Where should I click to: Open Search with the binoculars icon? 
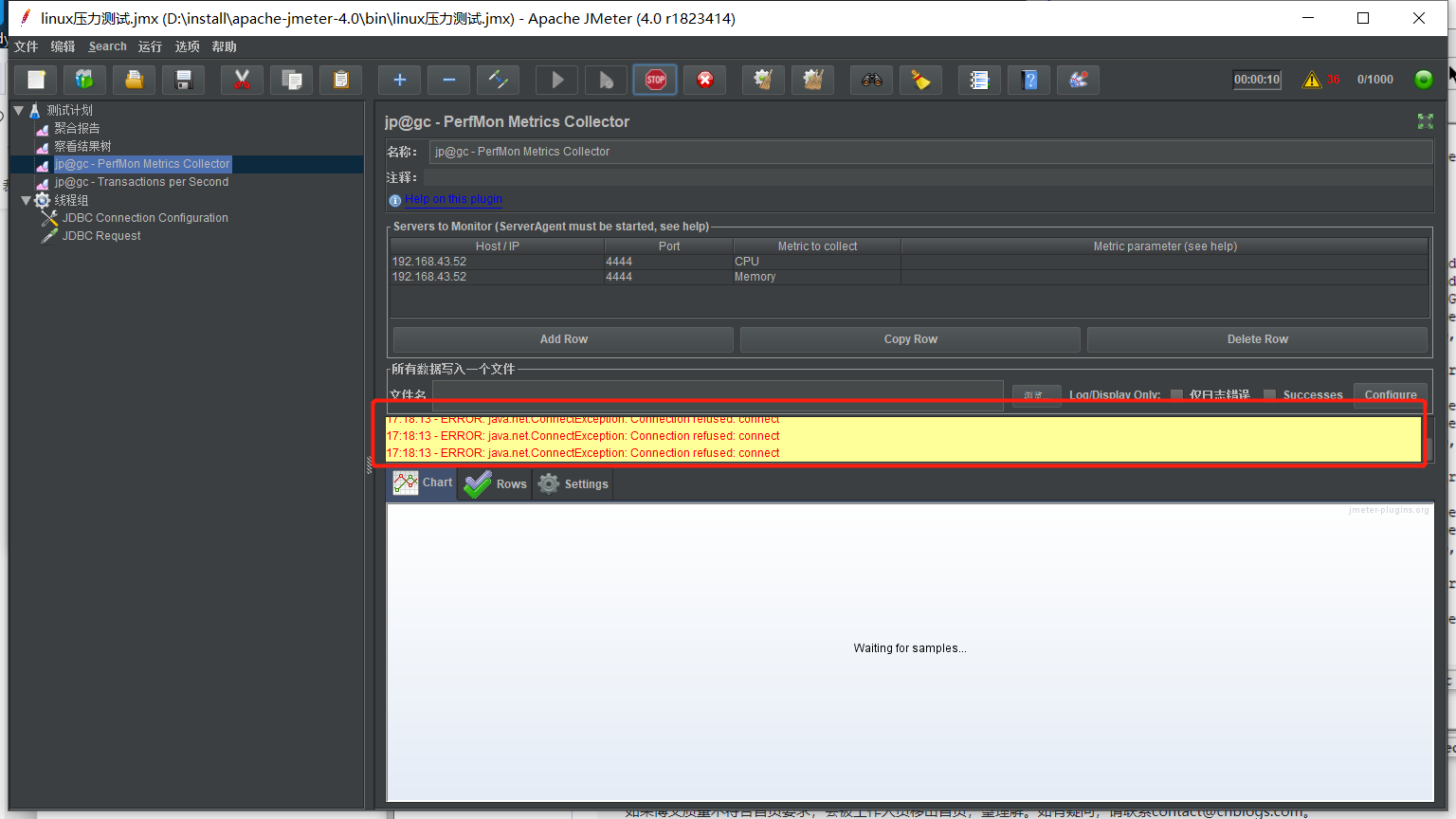coord(872,80)
